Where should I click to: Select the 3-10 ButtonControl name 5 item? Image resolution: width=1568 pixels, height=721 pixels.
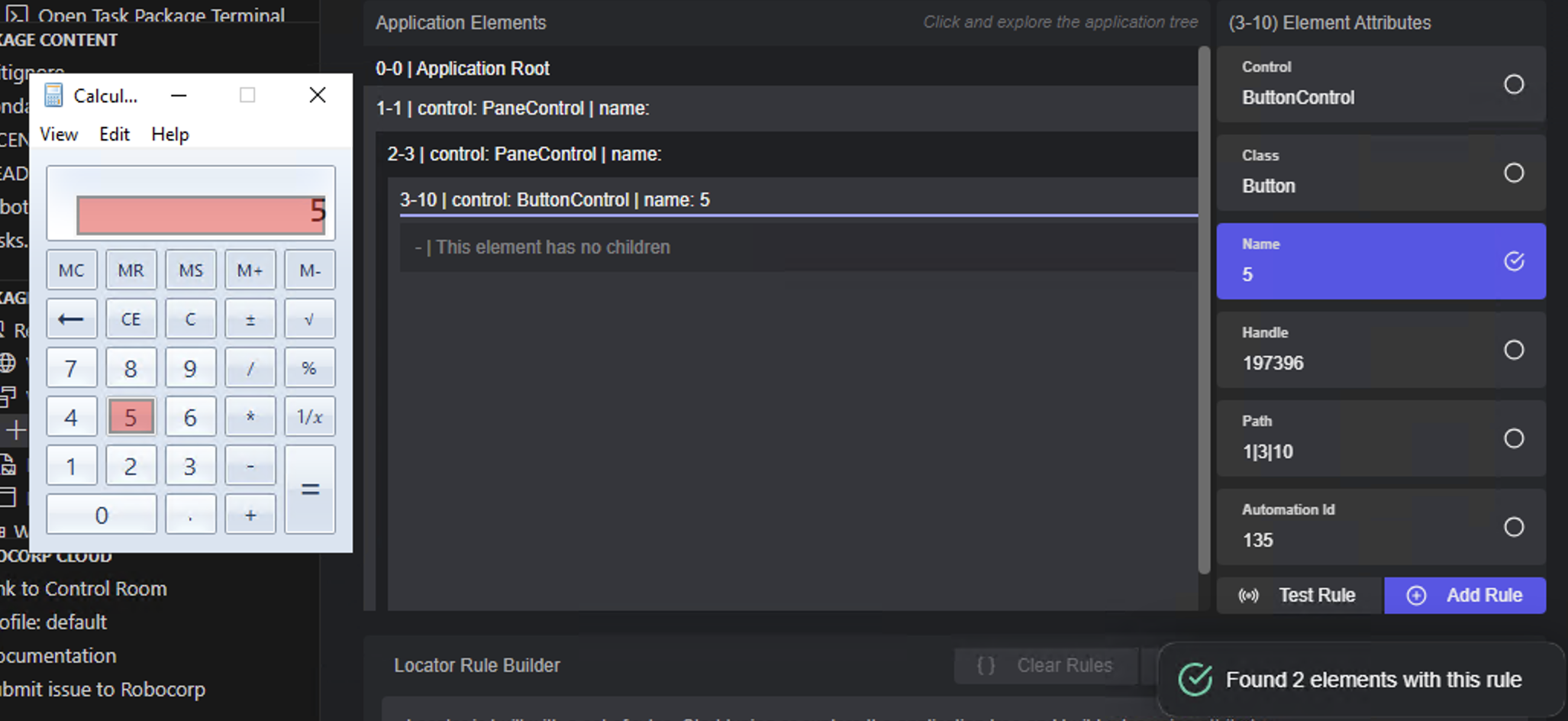coord(799,200)
